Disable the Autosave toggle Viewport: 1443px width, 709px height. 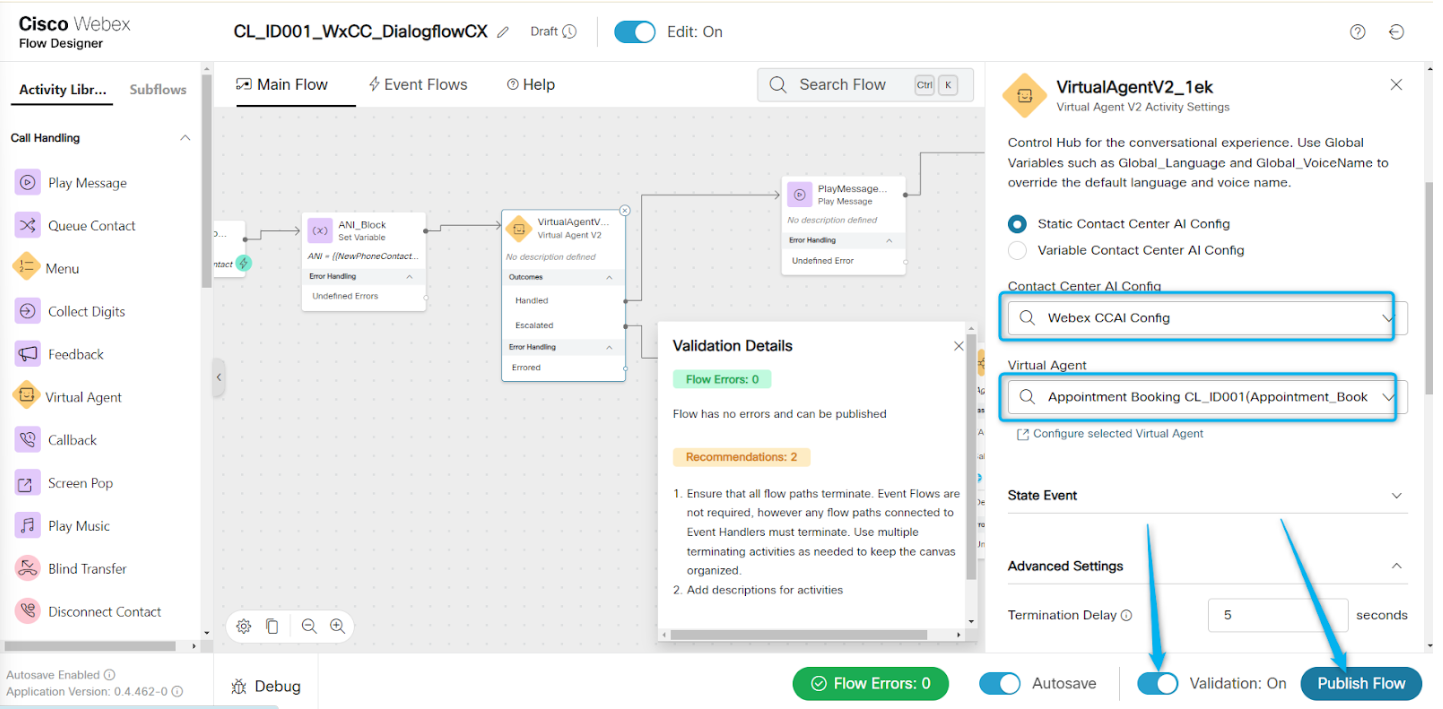pyautogui.click(x=999, y=683)
